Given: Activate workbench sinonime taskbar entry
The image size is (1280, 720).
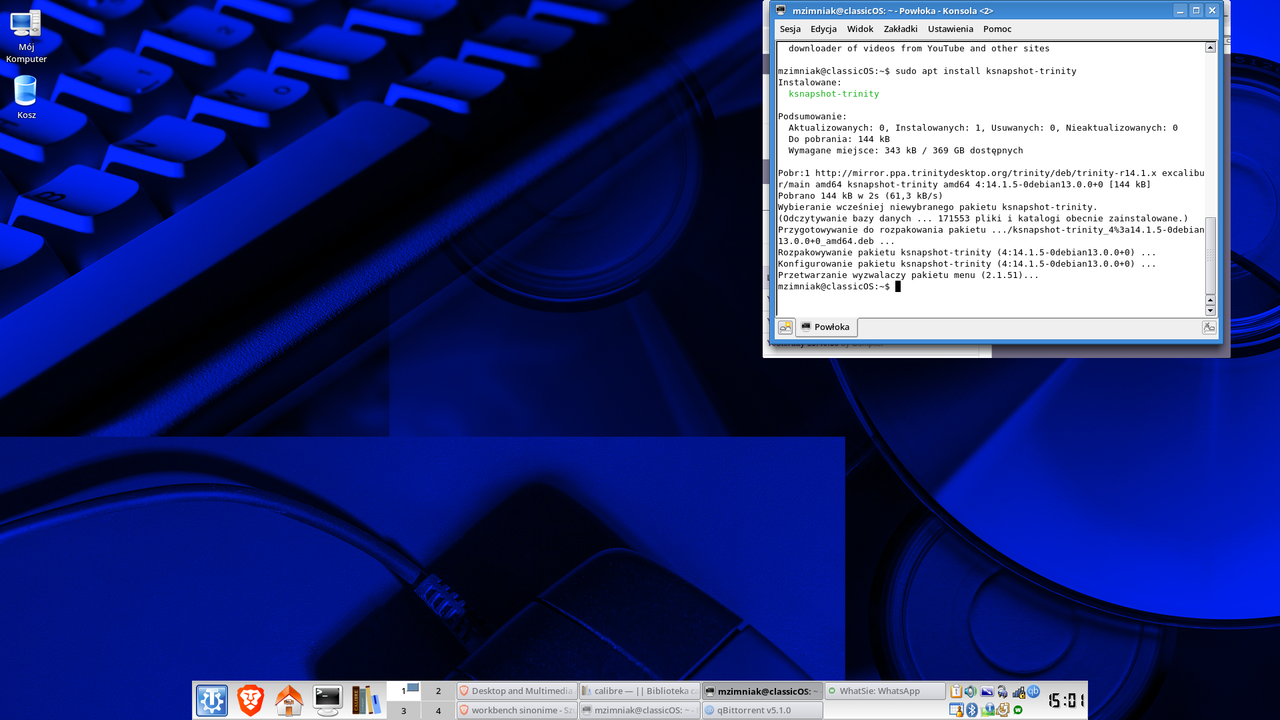Looking at the screenshot, I should pyautogui.click(x=516, y=711).
